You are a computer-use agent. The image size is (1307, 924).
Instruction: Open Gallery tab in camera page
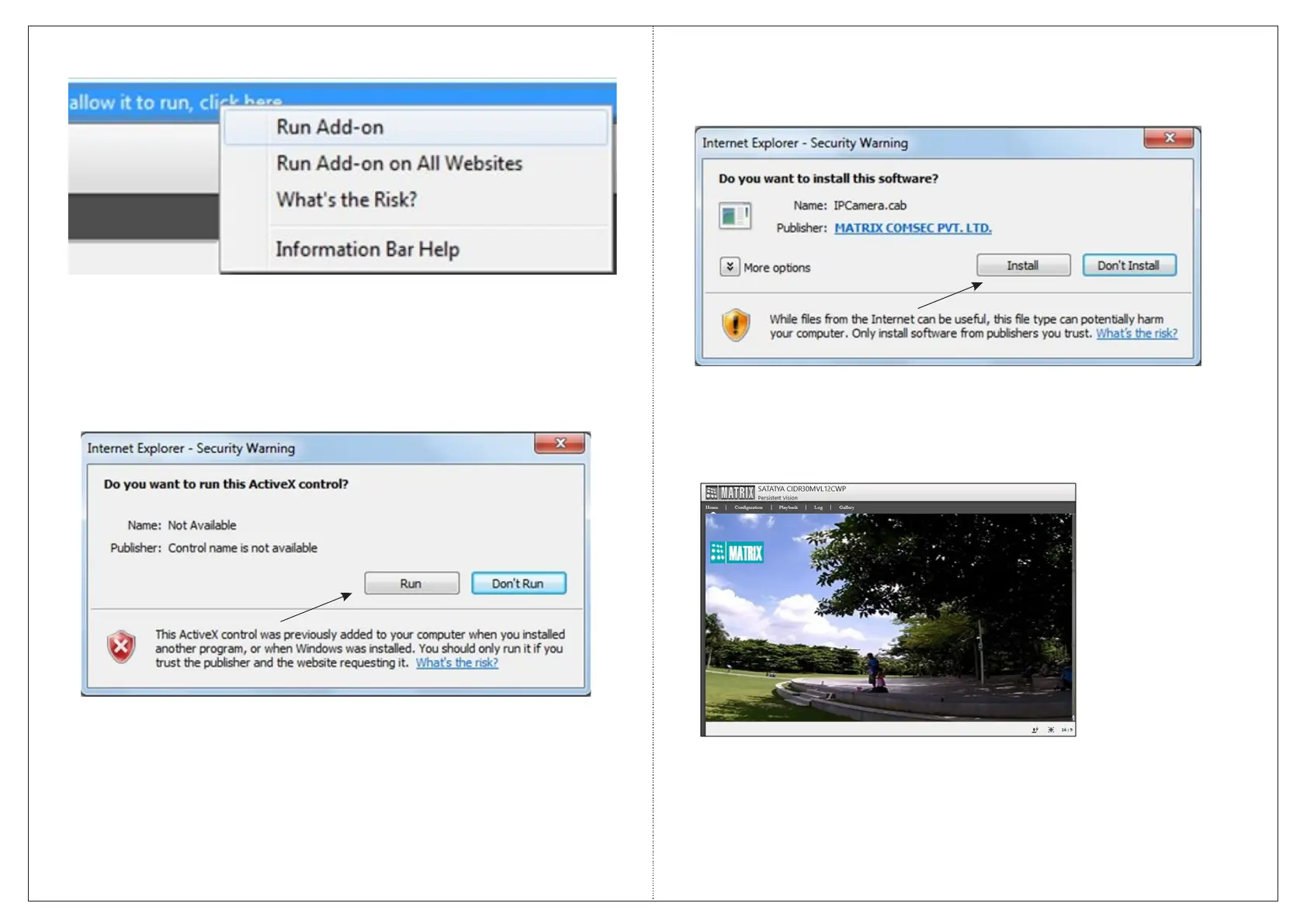[x=847, y=507]
